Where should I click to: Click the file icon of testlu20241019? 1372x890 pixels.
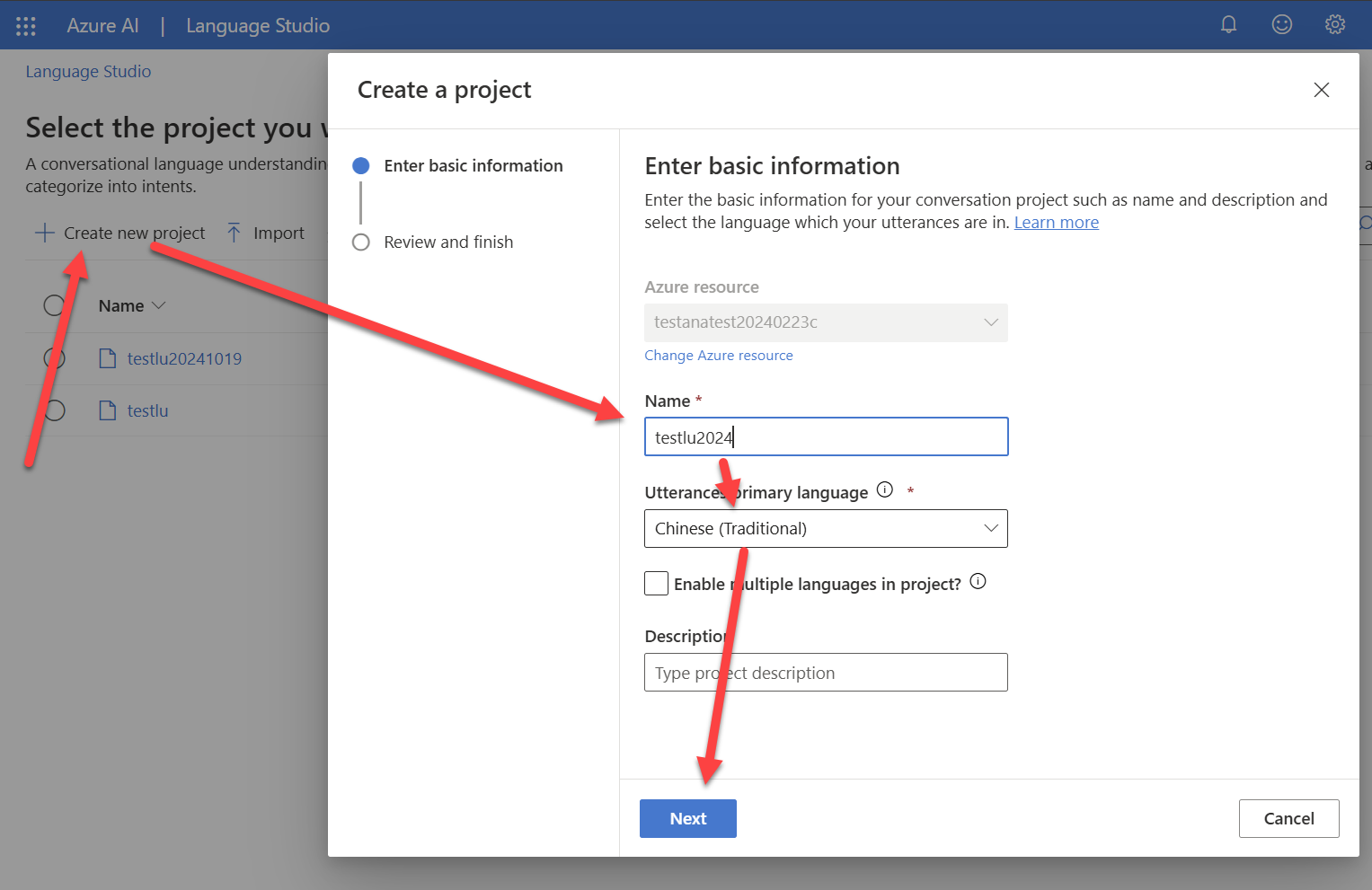(x=108, y=358)
